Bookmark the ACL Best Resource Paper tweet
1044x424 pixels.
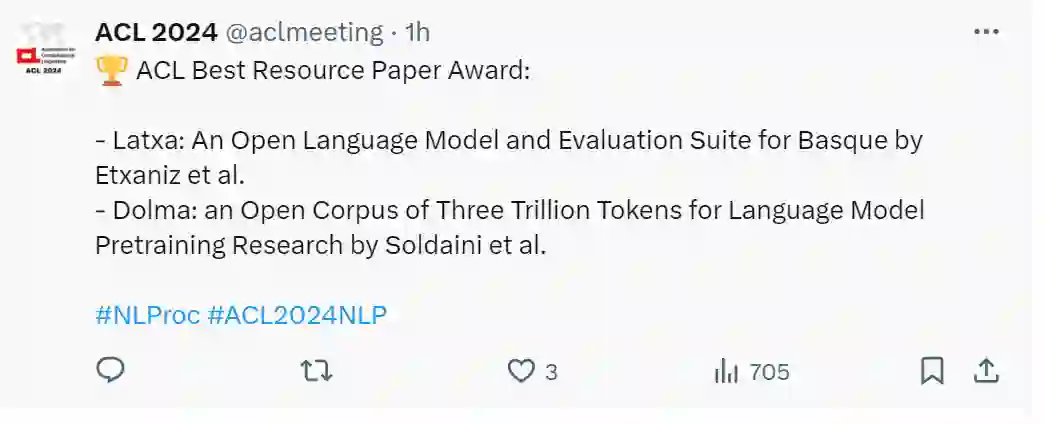(932, 371)
